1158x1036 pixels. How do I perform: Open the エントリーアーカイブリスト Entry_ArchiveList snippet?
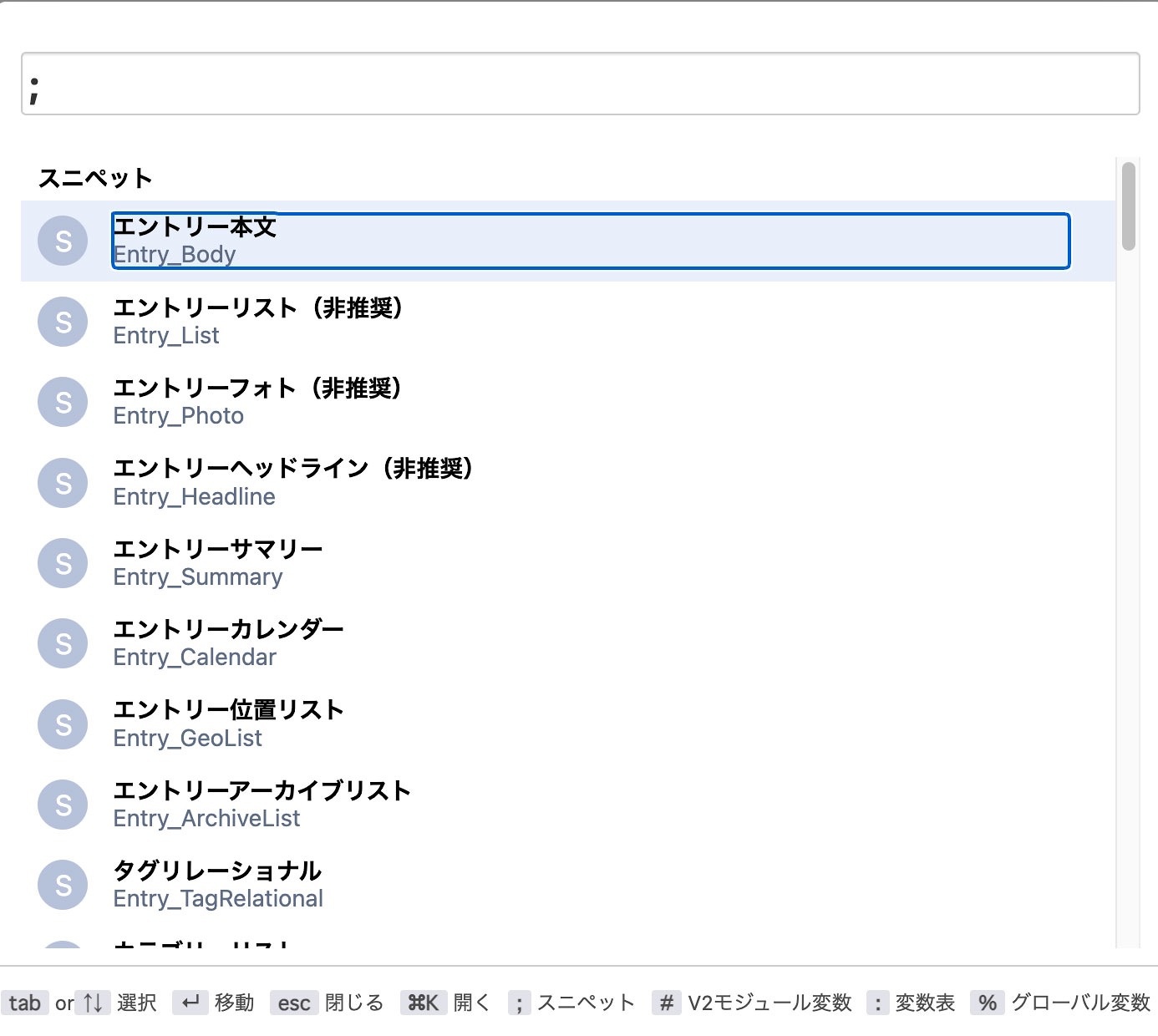(x=568, y=805)
